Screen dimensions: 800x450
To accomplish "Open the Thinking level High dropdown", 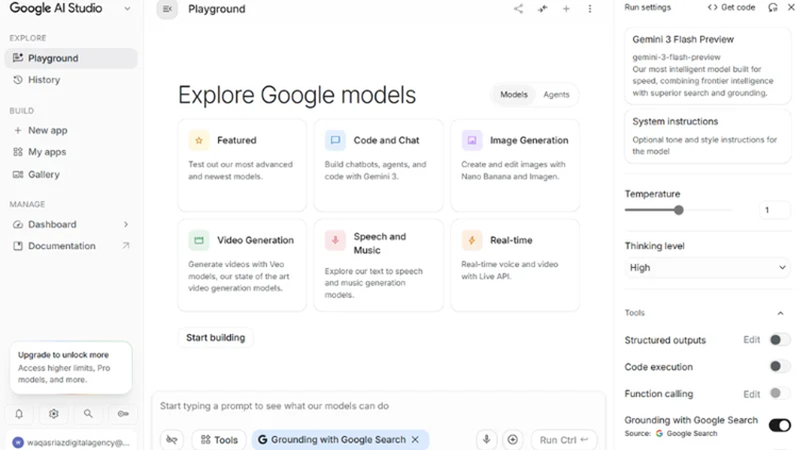I will pyautogui.click(x=707, y=268).
